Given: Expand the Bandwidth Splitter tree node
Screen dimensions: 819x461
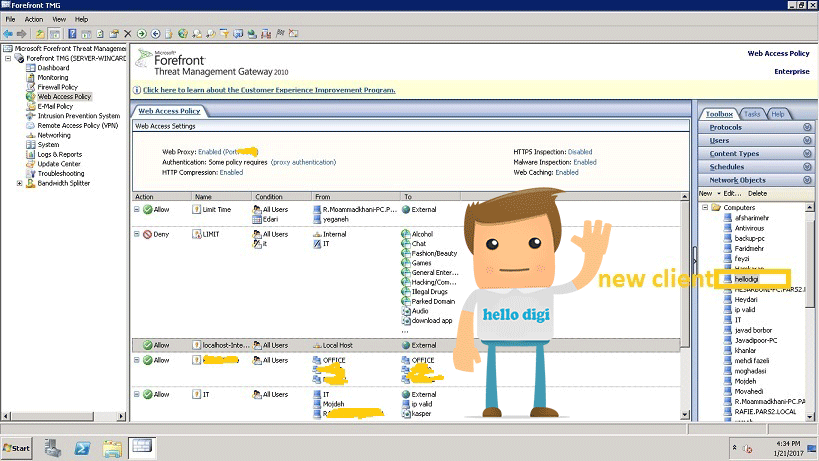Looking at the screenshot, I should coord(19,183).
